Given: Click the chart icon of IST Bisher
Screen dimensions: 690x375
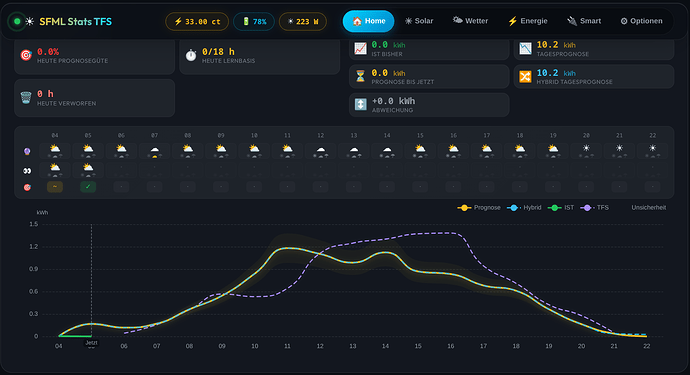Looking at the screenshot, I should click(360, 48).
